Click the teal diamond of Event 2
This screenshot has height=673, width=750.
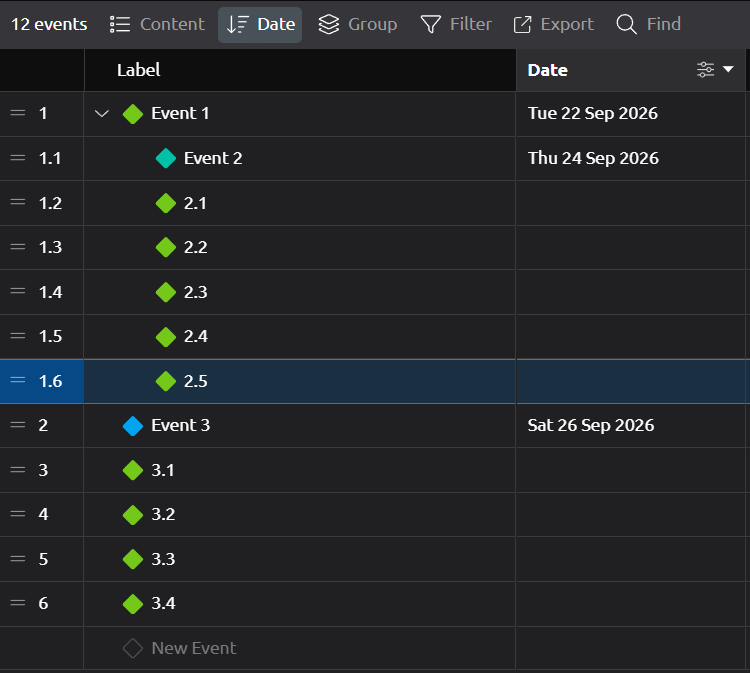click(x=166, y=158)
